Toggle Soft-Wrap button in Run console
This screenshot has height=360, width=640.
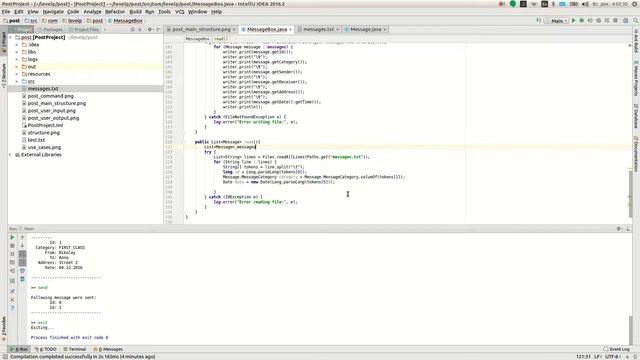tap(22, 254)
